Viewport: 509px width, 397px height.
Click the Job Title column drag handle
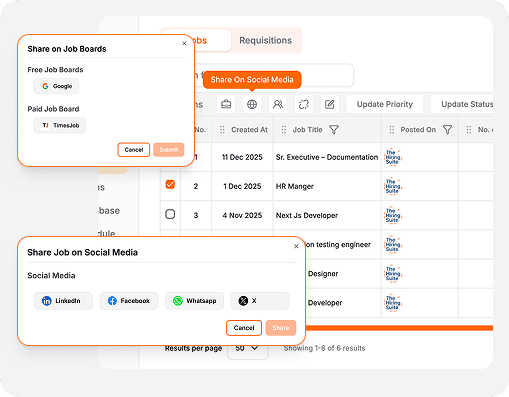click(284, 130)
